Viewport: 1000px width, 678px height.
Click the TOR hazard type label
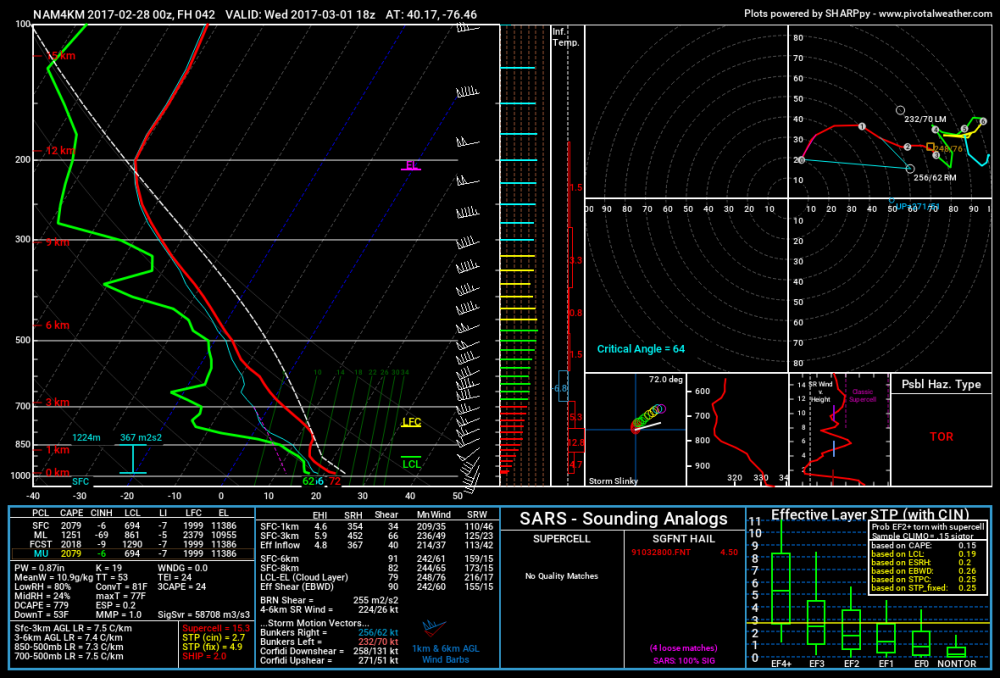point(941,437)
